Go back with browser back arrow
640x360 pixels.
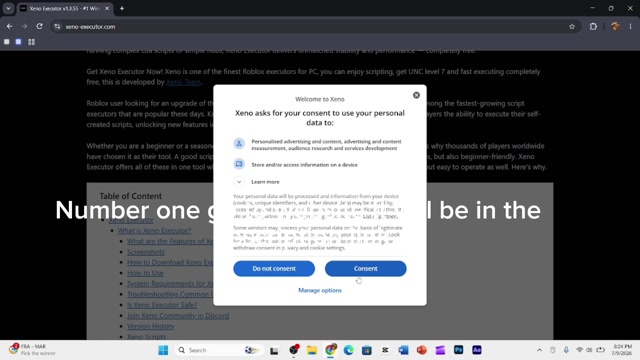[x=9, y=26]
